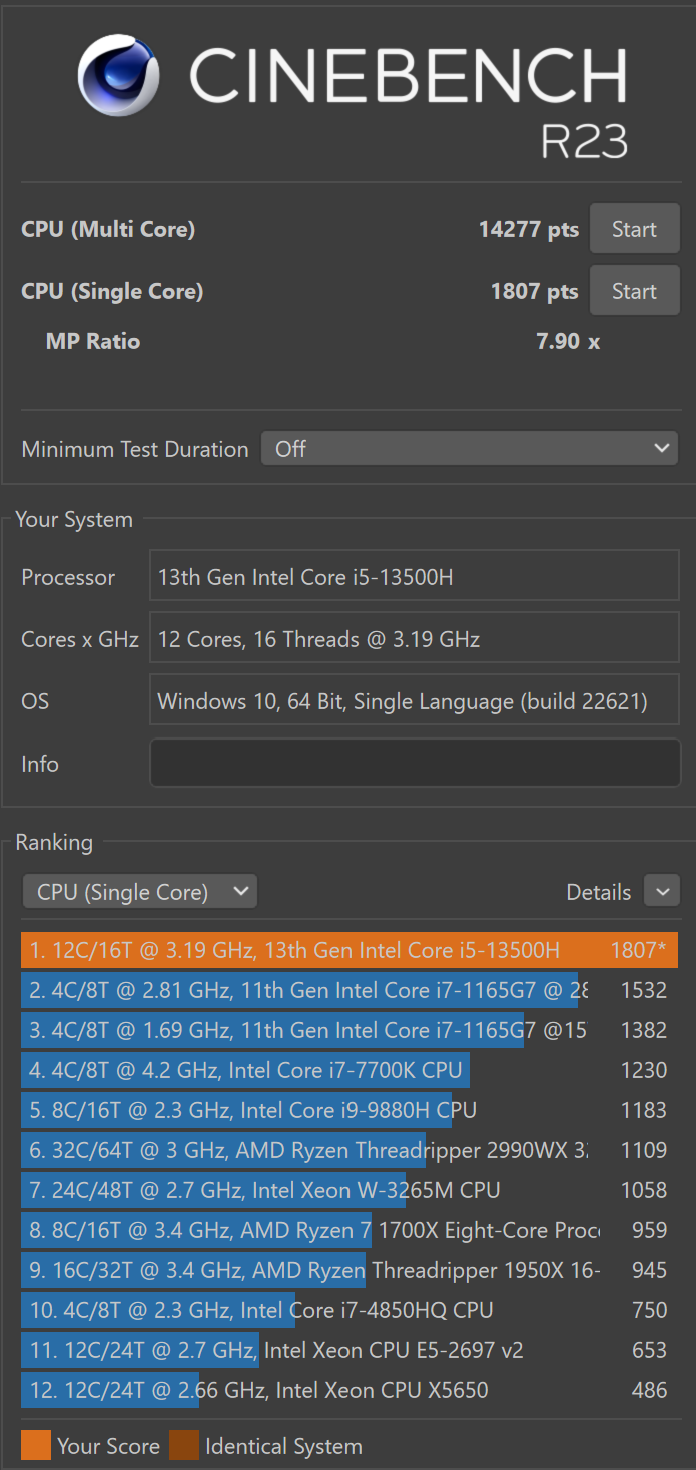This screenshot has width=696, height=1470.
Task: Click the MP Ratio value 7.90 x
Action: click(568, 341)
